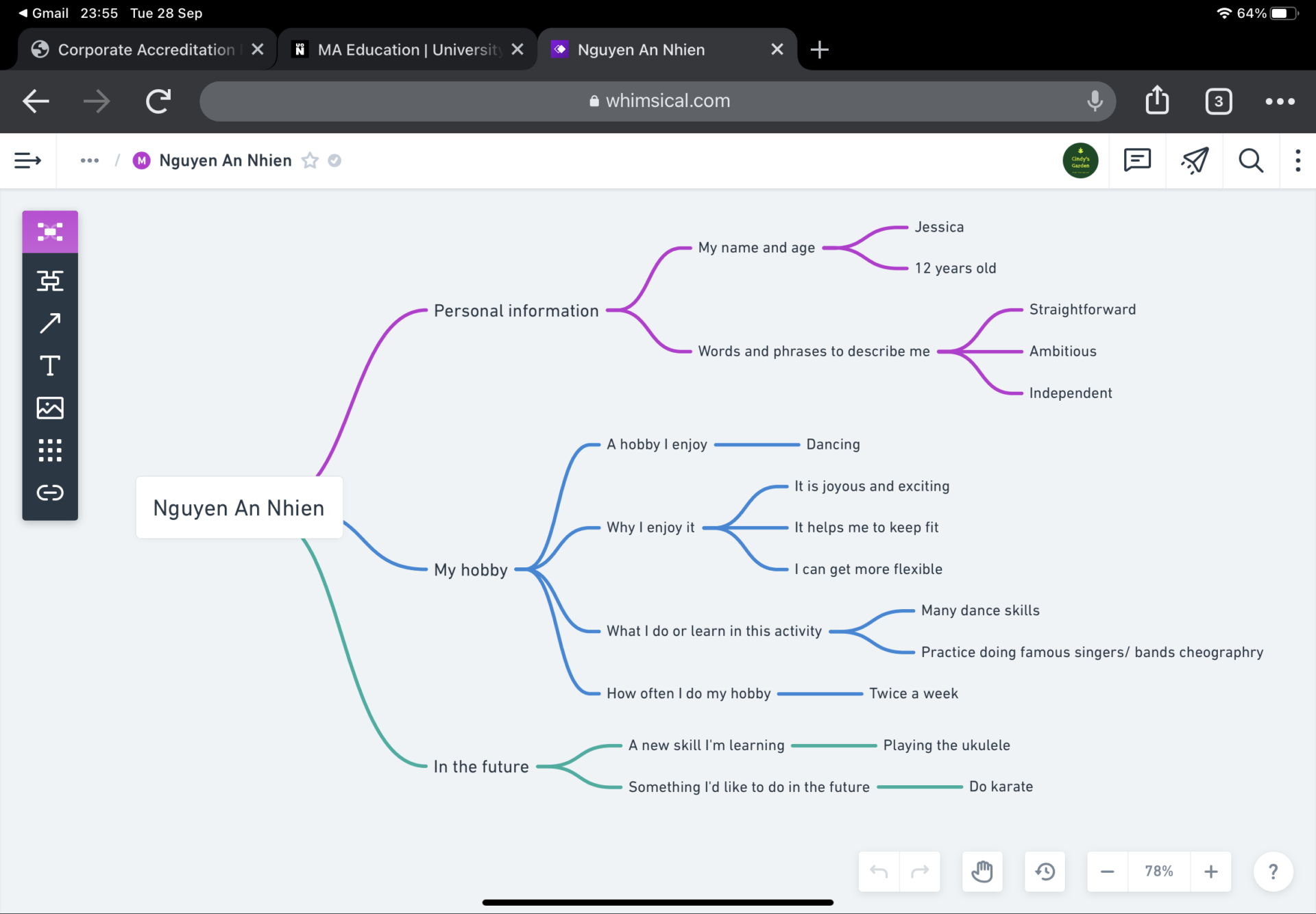
Task: Switch to Corporate Accreditation tab
Action: (x=146, y=49)
